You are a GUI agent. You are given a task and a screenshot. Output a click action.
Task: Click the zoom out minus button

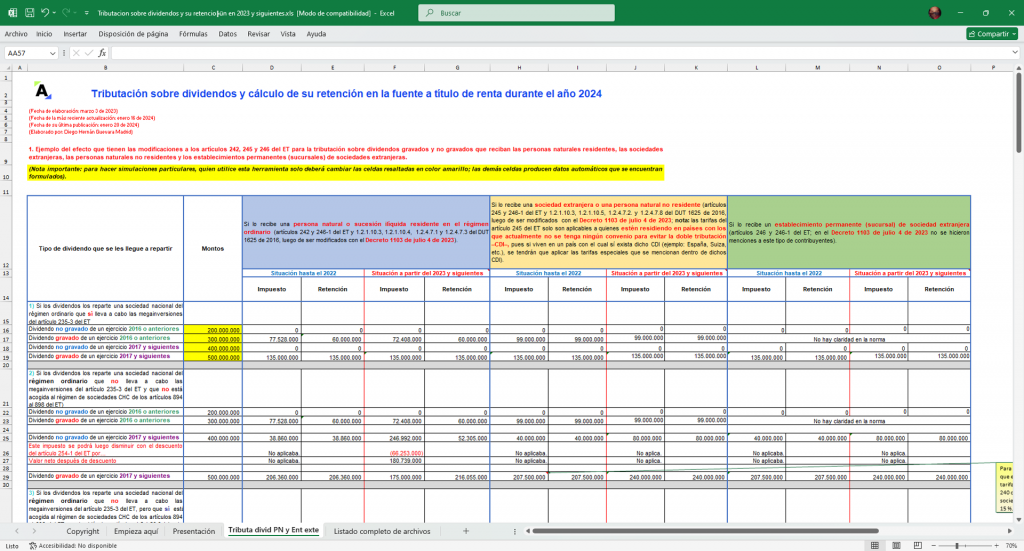pyautogui.click(x=933, y=545)
